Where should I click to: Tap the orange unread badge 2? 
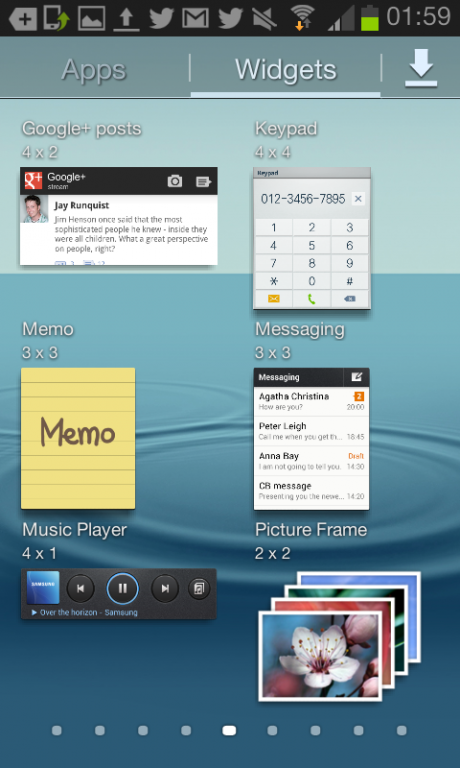359,396
